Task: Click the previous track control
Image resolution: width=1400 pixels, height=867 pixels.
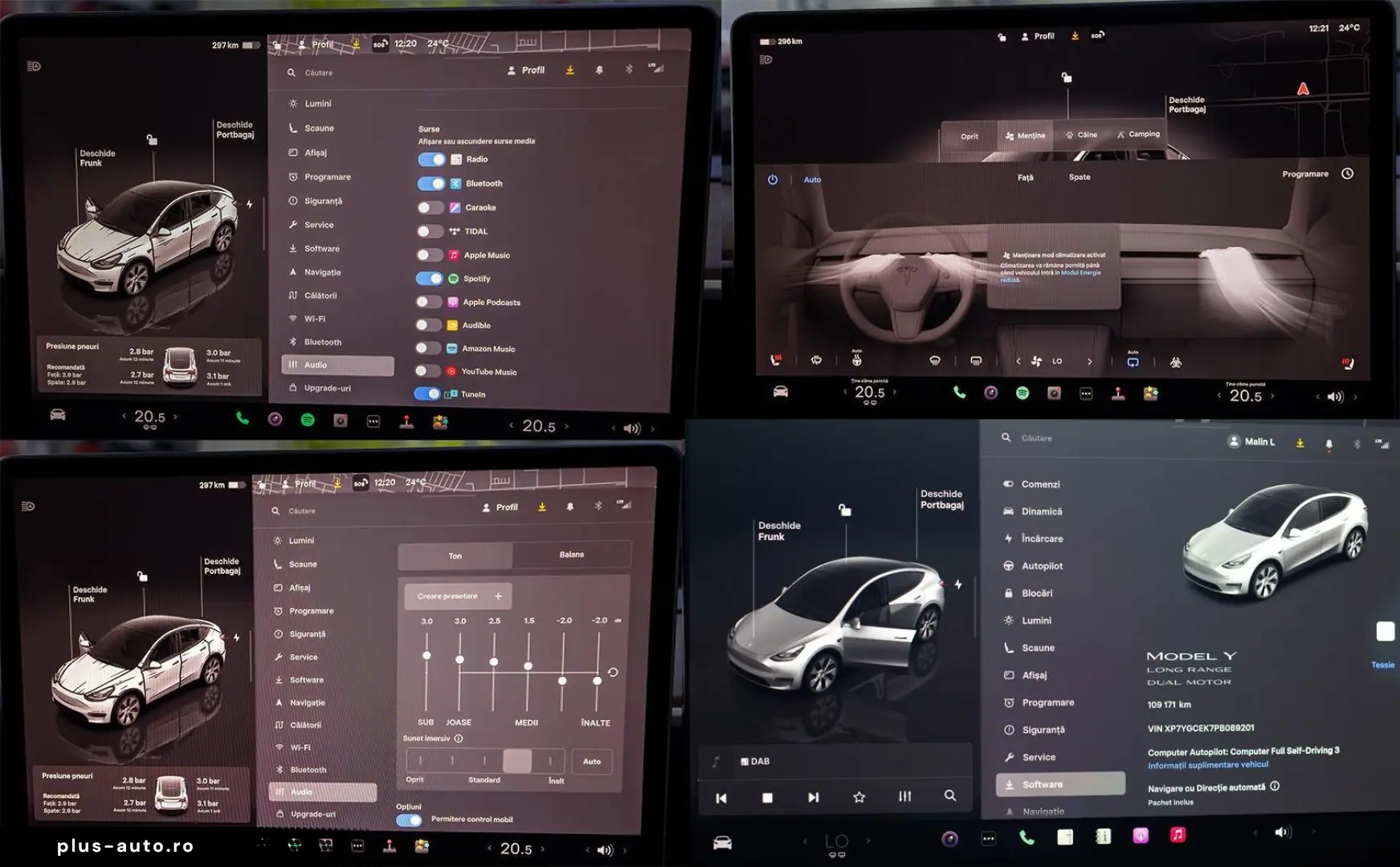Action: click(x=721, y=797)
